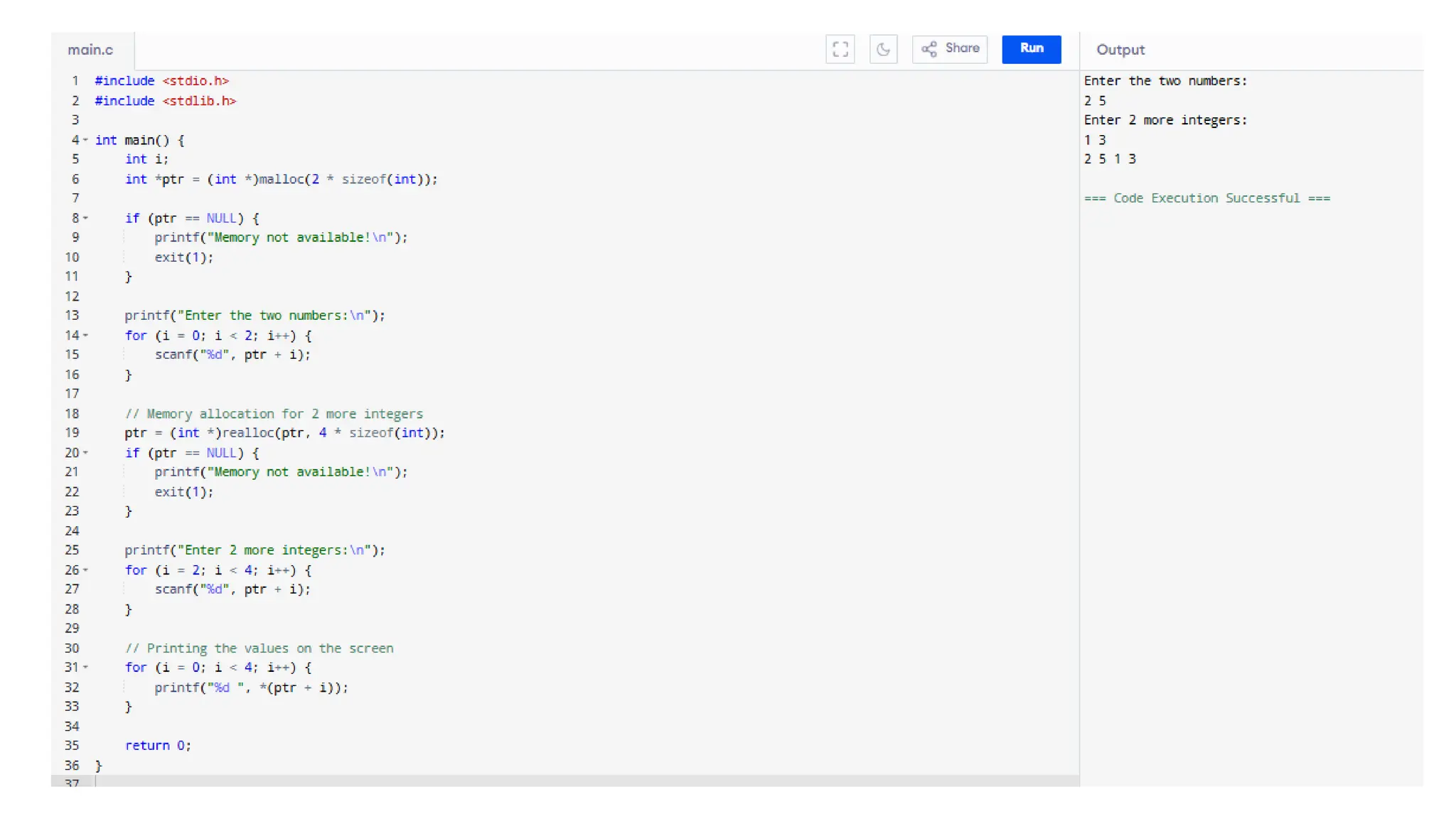Toggle dark mode with moon icon
This screenshot has width=1456, height=819.
coord(883,49)
